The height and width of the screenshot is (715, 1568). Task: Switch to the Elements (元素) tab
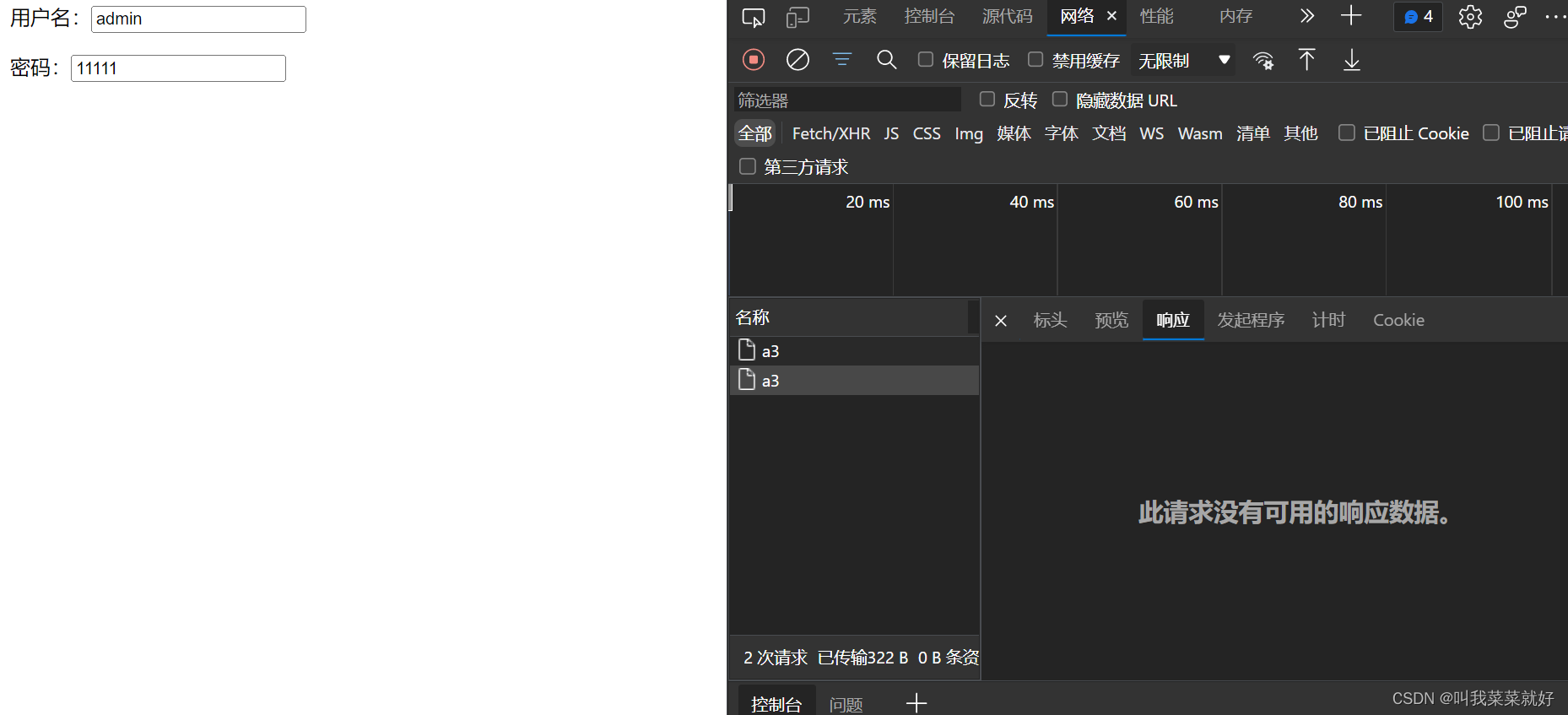coord(860,17)
